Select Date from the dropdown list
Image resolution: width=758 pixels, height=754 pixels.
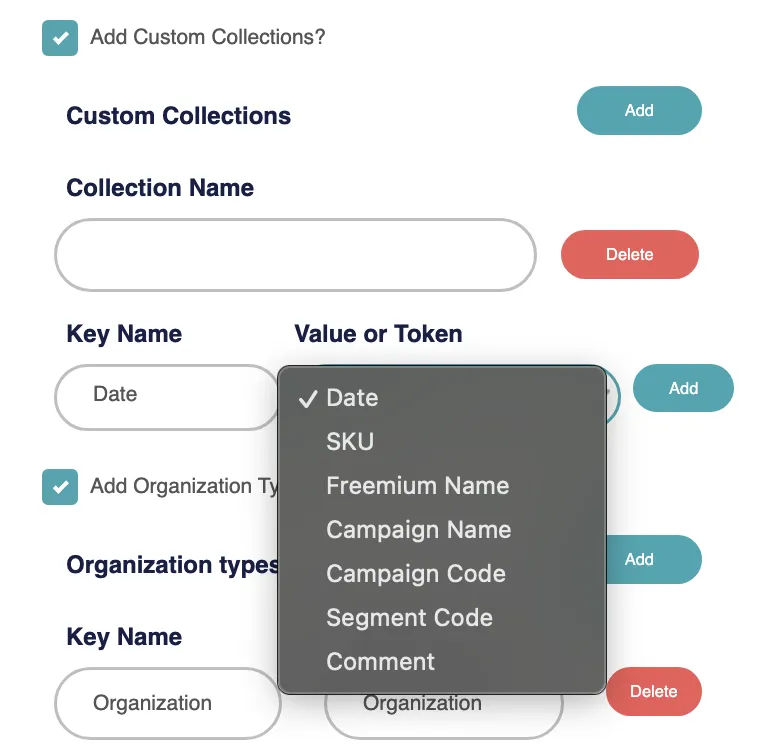tap(352, 398)
